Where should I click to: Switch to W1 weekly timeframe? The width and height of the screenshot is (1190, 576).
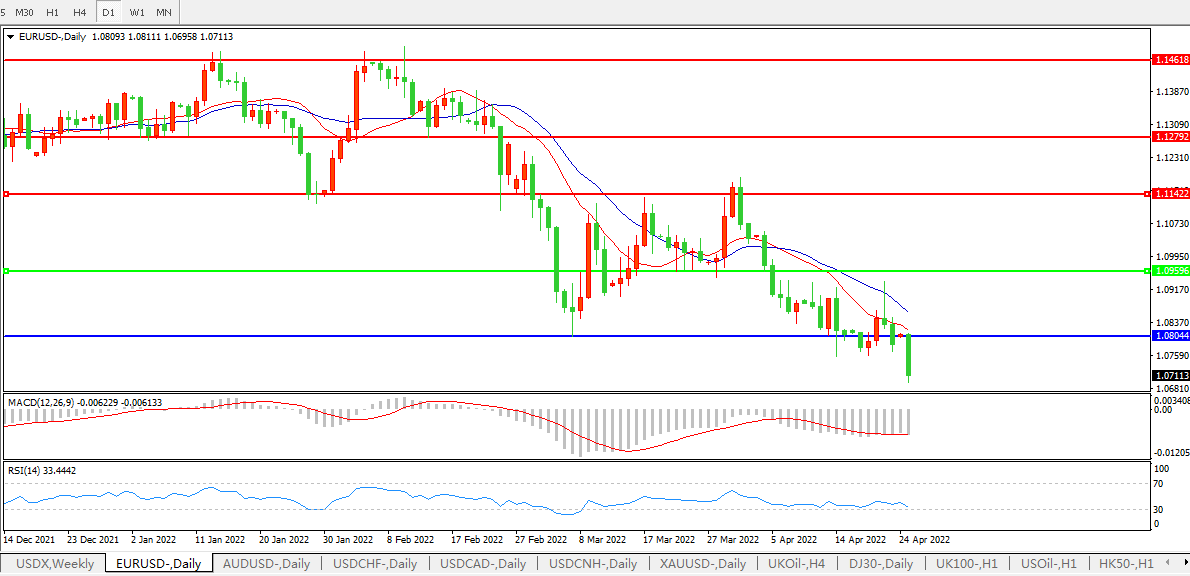pyautogui.click(x=137, y=11)
